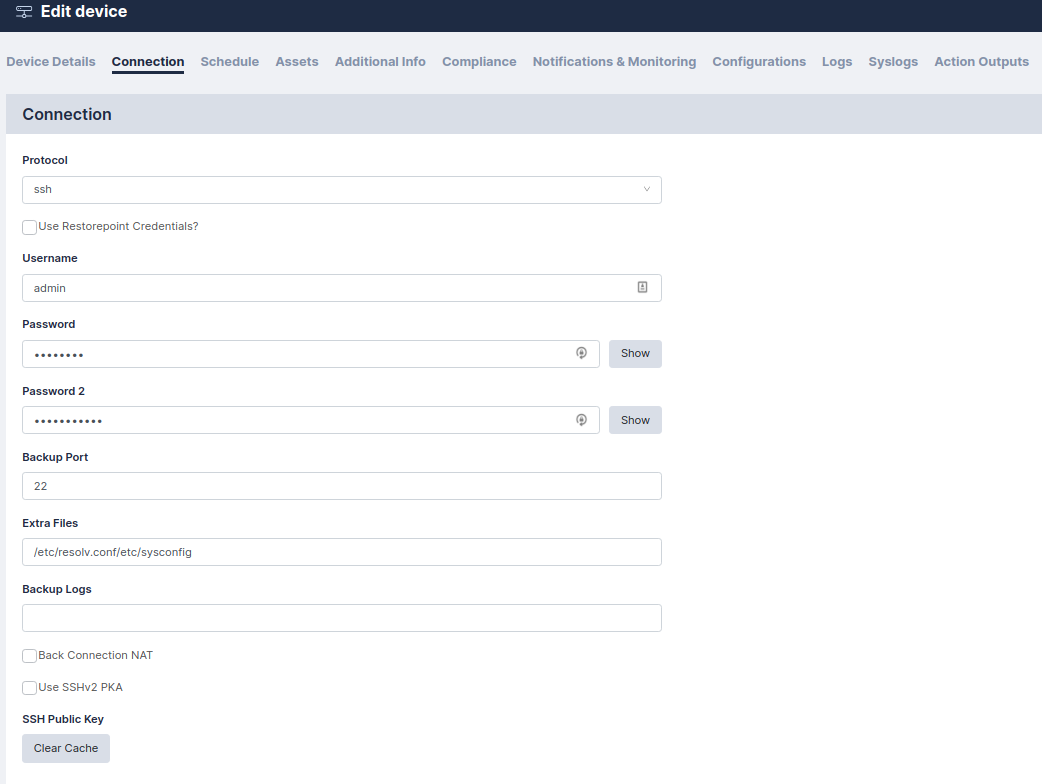Click the Backup Port field label
This screenshot has width=1042, height=784.
pyautogui.click(x=55, y=457)
